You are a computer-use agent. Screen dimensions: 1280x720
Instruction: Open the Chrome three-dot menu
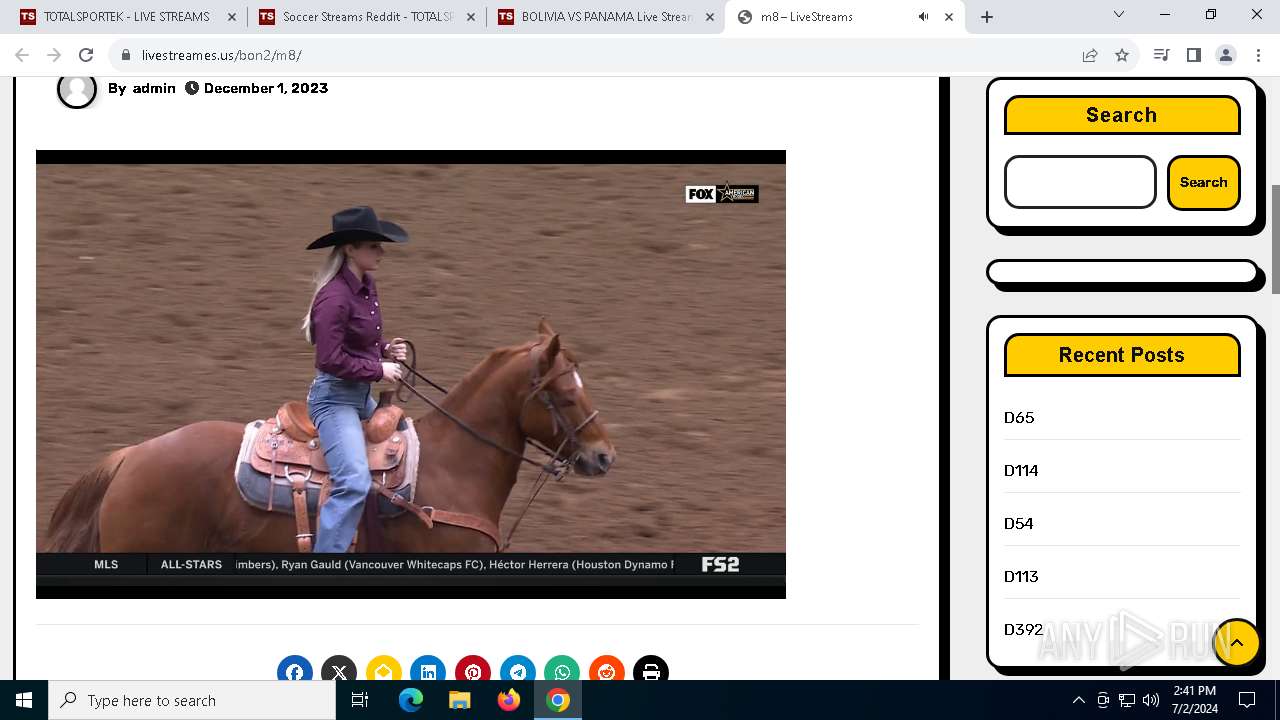[1258, 55]
